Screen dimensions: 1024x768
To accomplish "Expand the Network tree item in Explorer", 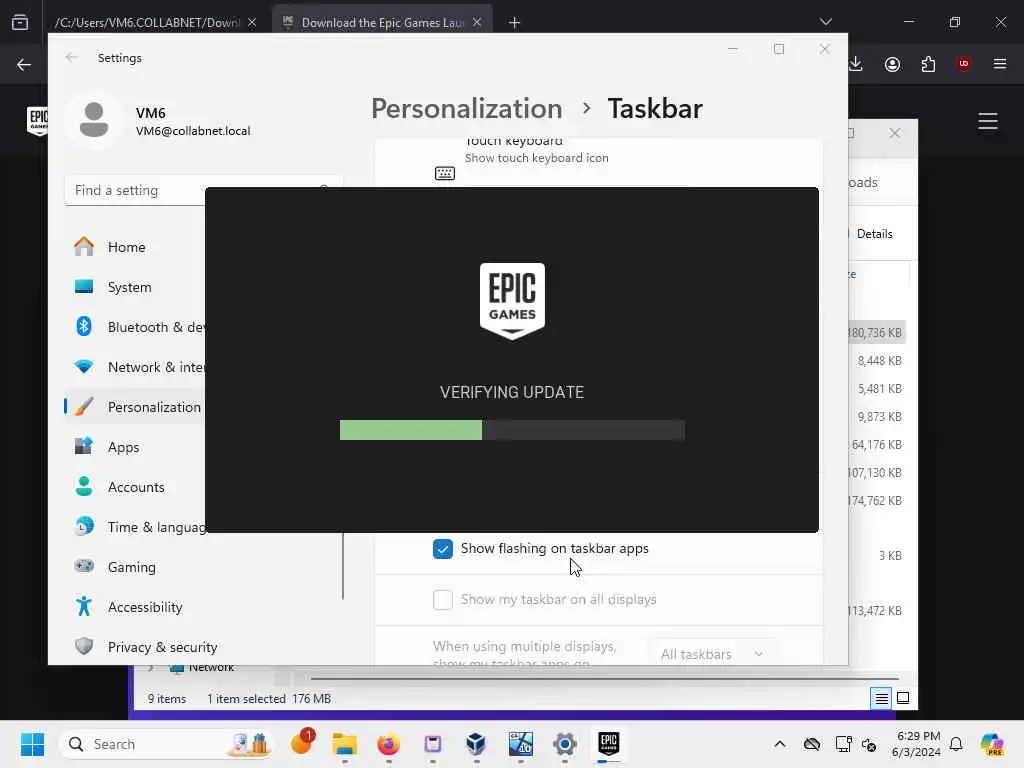I will pyautogui.click(x=151, y=667).
